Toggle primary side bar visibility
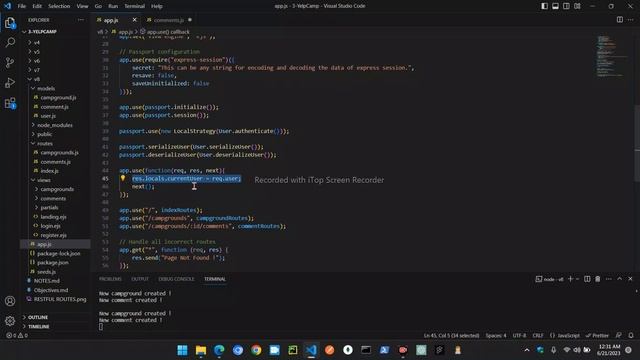 pyautogui.click(x=544, y=6)
